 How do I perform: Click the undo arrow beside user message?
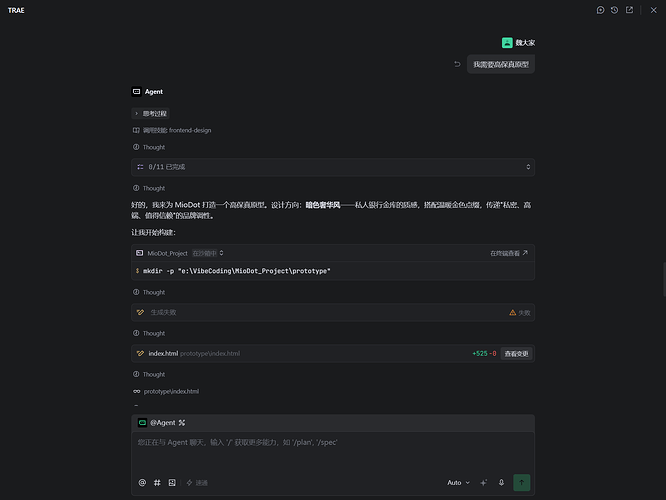457,64
